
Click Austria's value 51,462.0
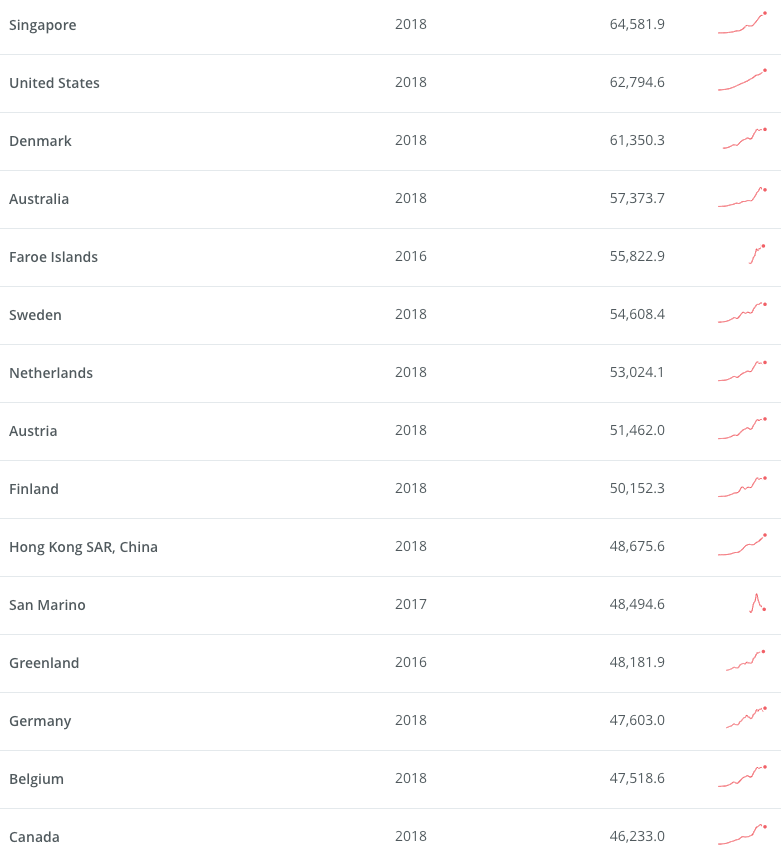click(637, 430)
